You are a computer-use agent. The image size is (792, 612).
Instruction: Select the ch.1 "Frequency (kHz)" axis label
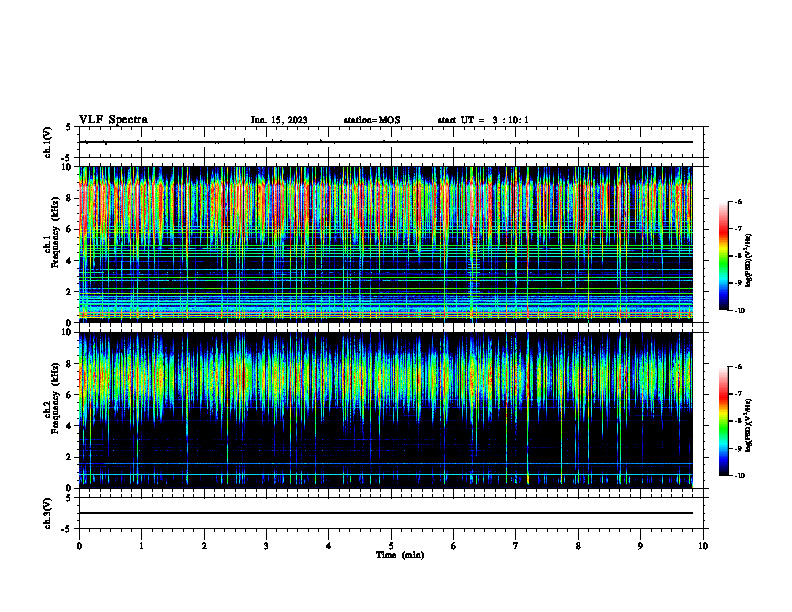click(56, 233)
